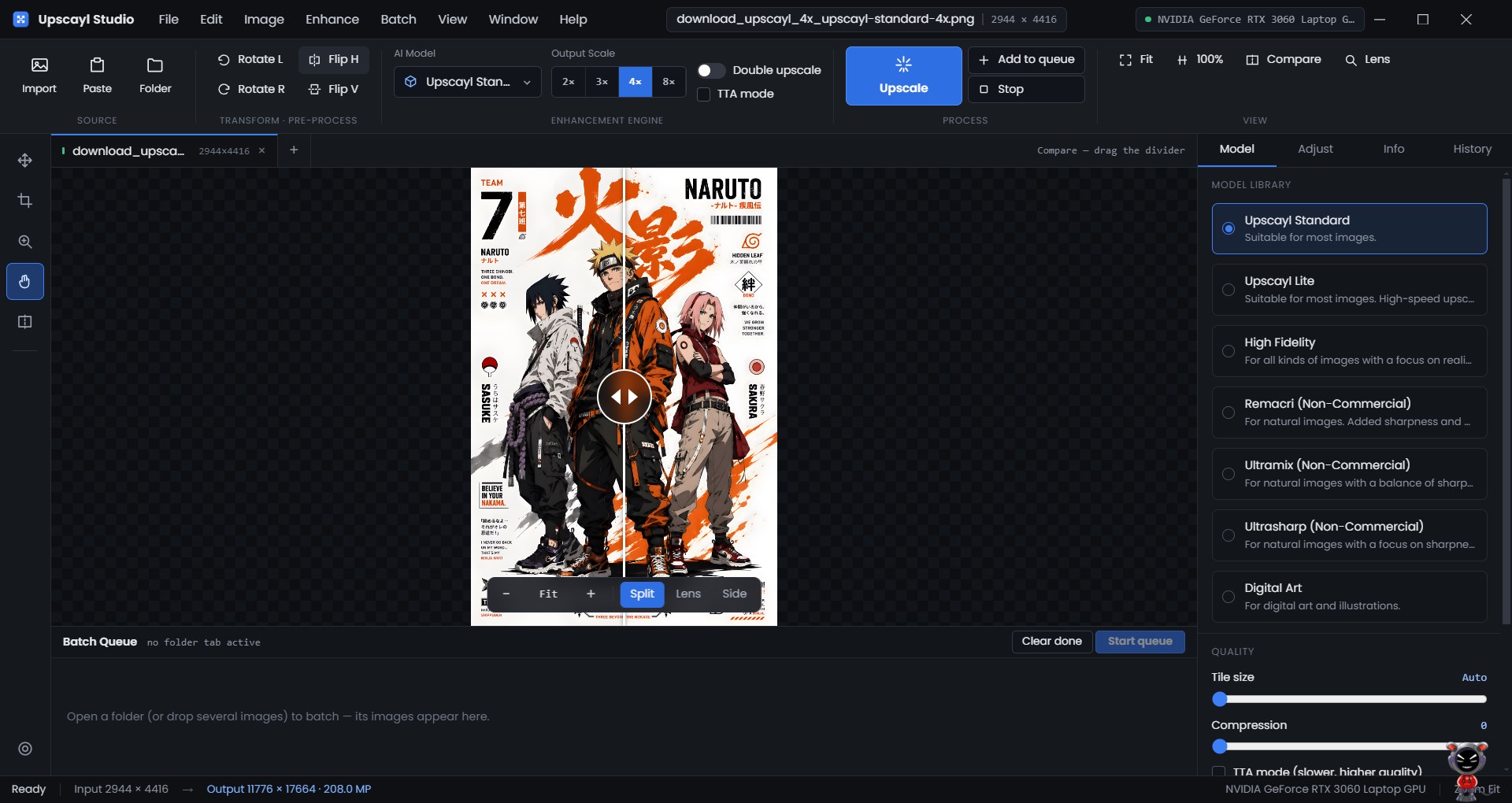1512x803 pixels.
Task: Choose Remacri (Non-Commercial) model
Action: (1350, 413)
